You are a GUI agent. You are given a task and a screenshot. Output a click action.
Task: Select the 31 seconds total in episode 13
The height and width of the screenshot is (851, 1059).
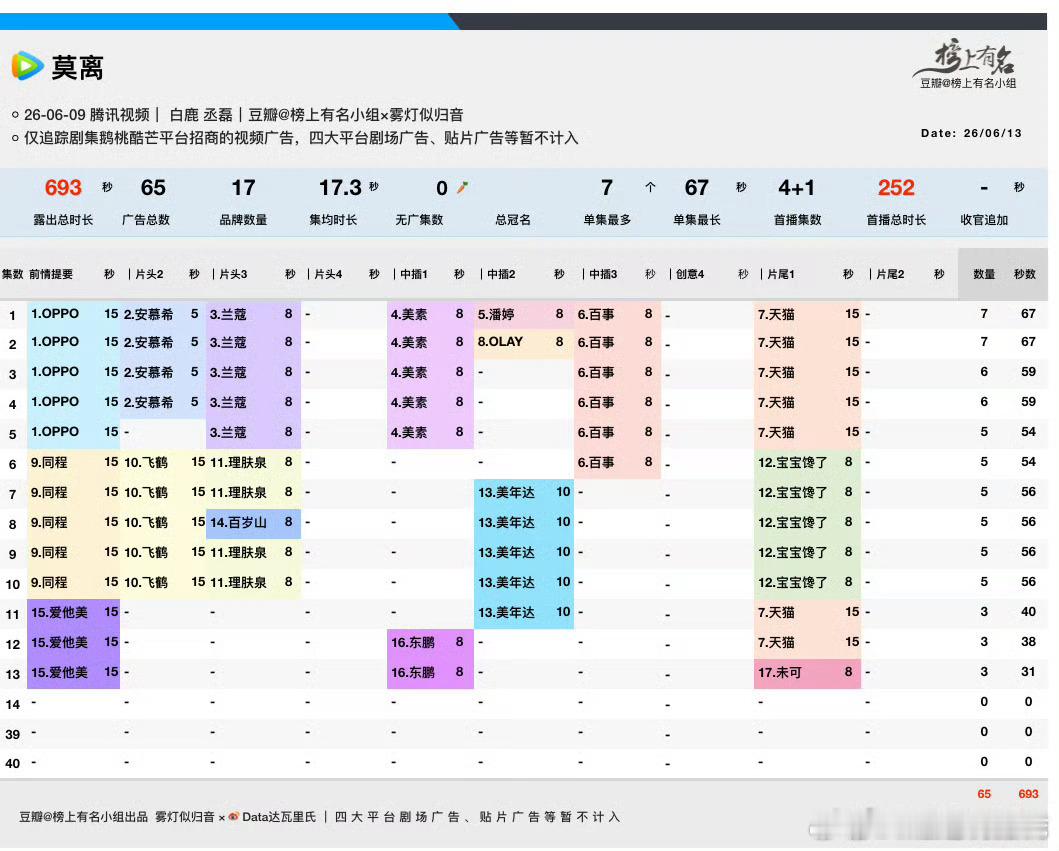coord(1028,672)
